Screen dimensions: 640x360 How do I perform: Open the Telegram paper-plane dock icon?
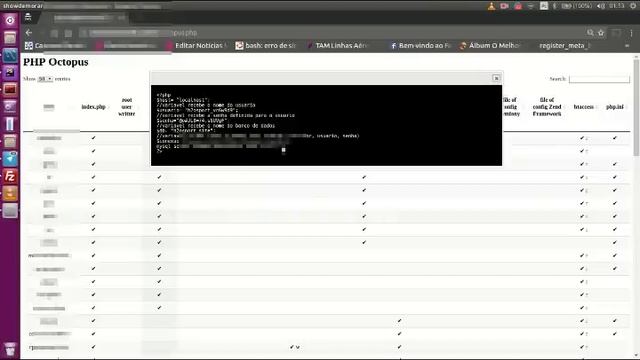pos(10,159)
